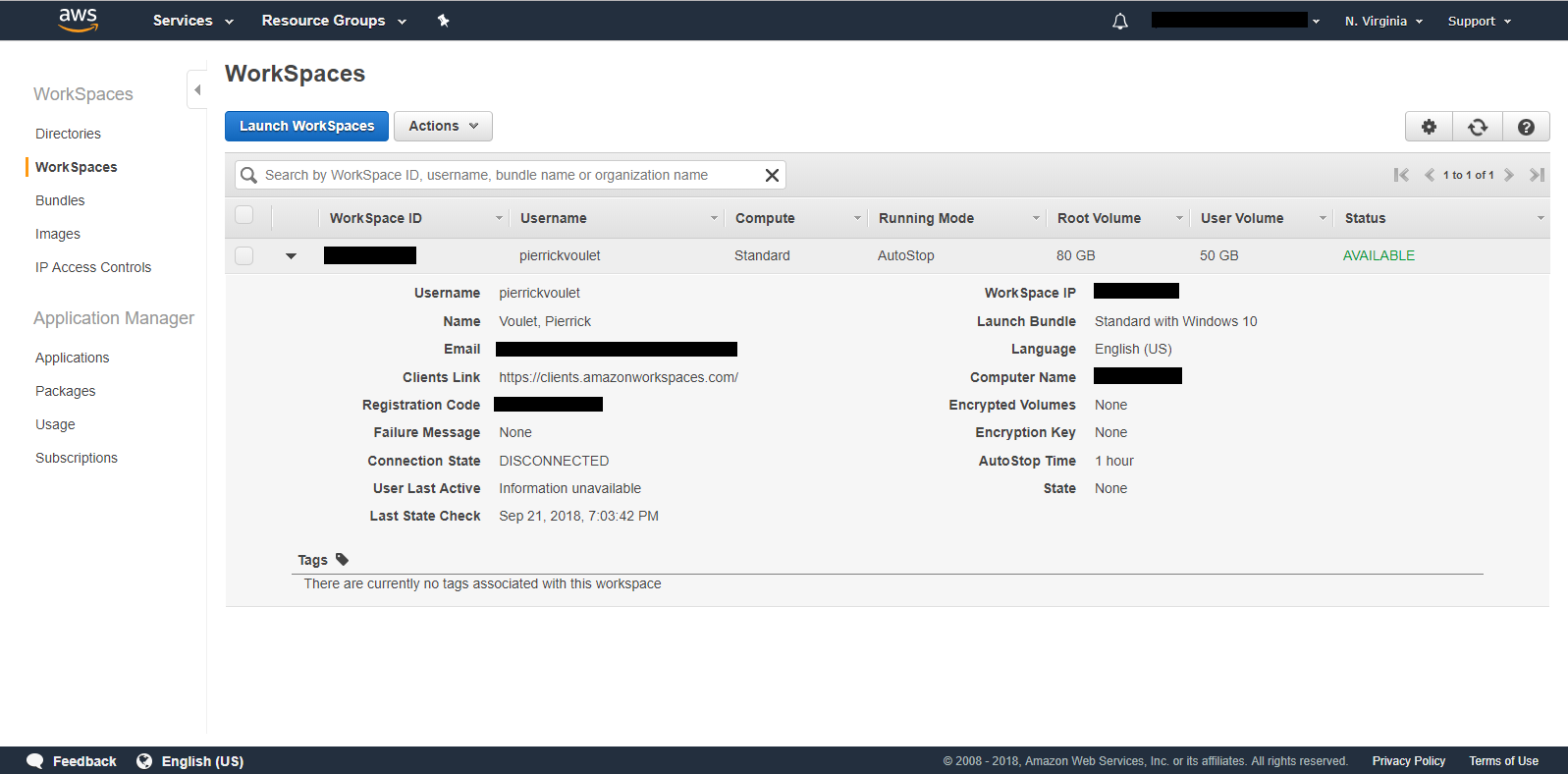Screen dimensions: 1568x774
Task: Open the Feedback link
Action: 84,761
